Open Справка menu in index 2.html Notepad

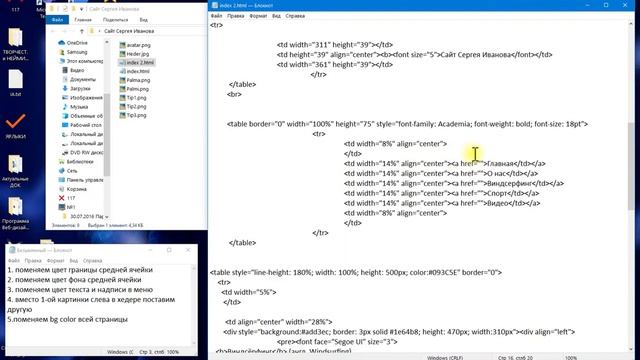click(x=295, y=16)
